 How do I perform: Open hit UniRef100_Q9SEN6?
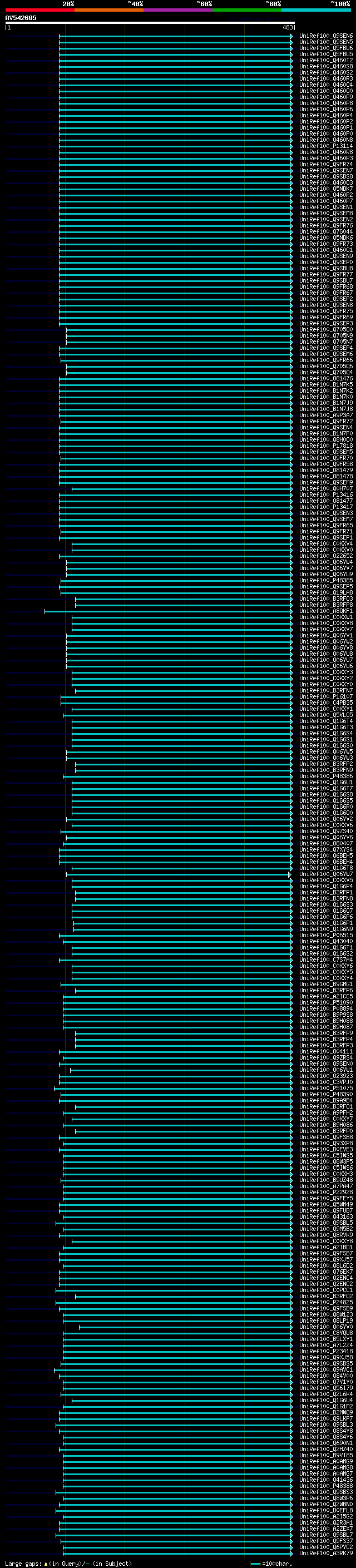click(325, 36)
